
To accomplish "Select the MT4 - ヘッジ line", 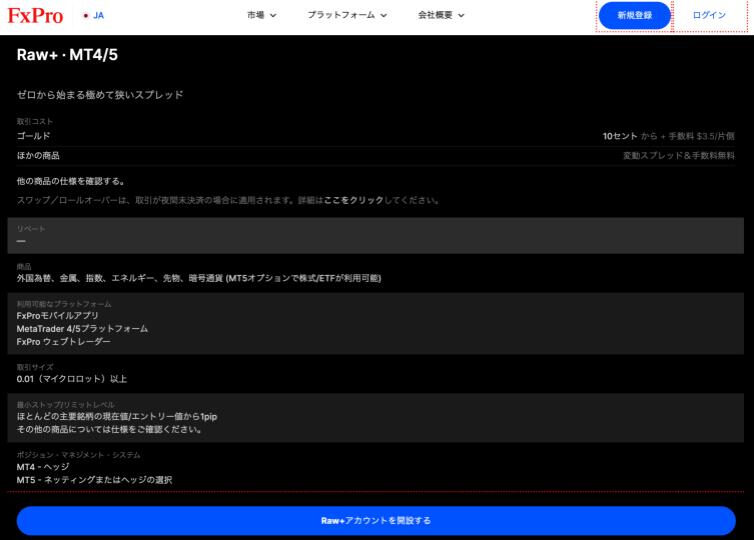I will [x=43, y=467].
